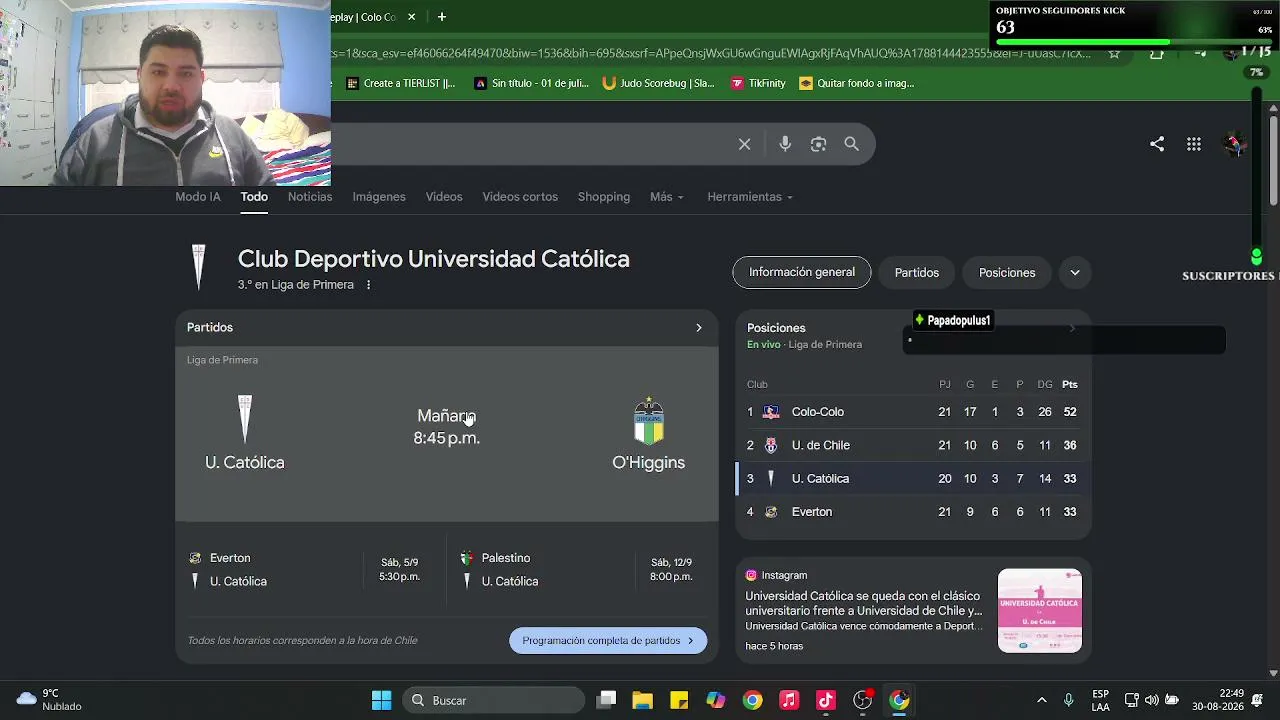This screenshot has height=720, width=1280.
Task: Click the U. de Chile crest in standings
Action: coord(771,445)
